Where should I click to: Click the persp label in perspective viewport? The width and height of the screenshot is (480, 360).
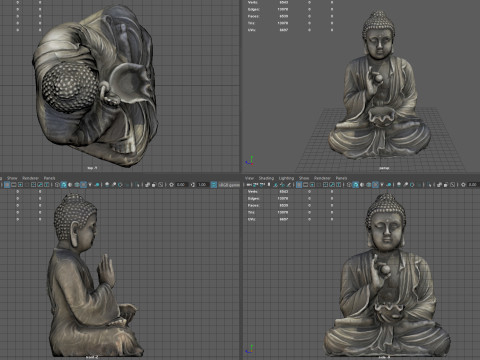coord(384,168)
